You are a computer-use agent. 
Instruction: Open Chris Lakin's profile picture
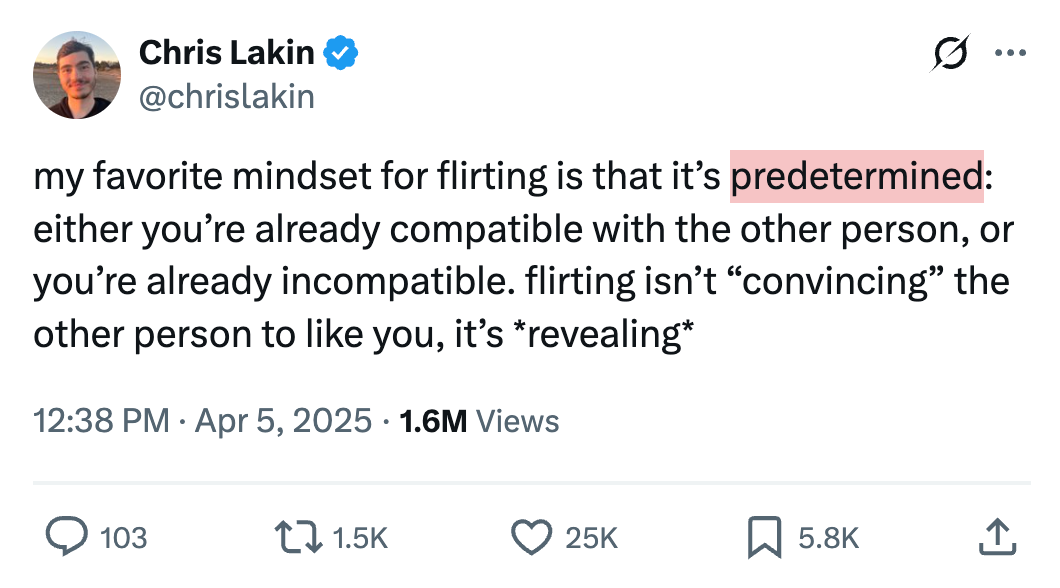77,74
